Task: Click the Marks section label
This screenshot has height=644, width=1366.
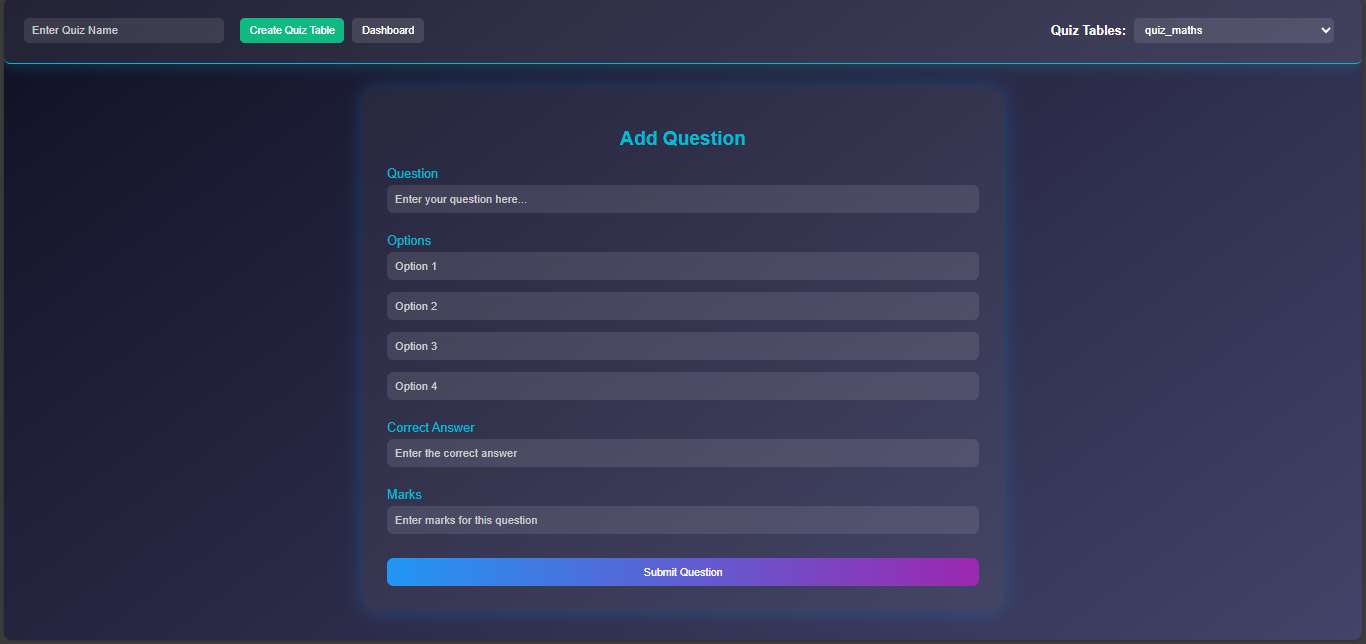Action: click(404, 494)
